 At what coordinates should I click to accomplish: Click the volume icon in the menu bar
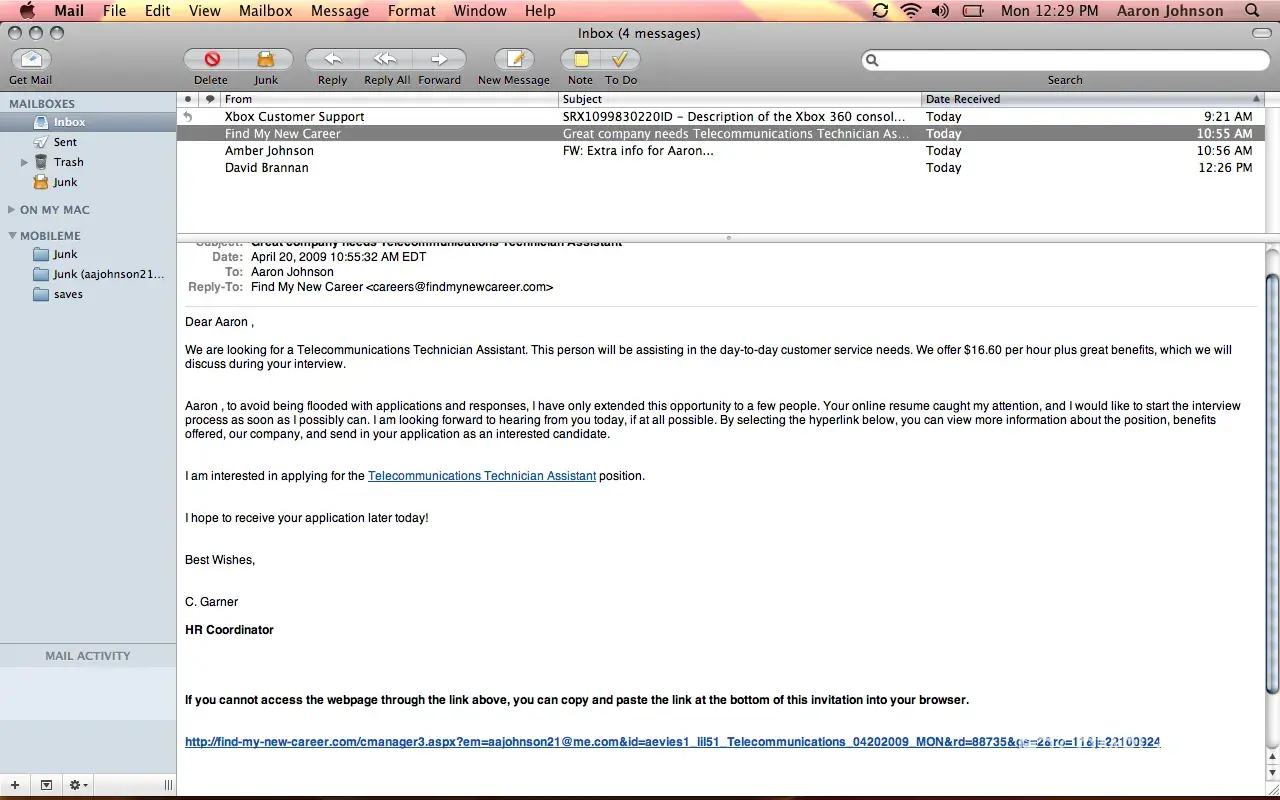(x=940, y=11)
